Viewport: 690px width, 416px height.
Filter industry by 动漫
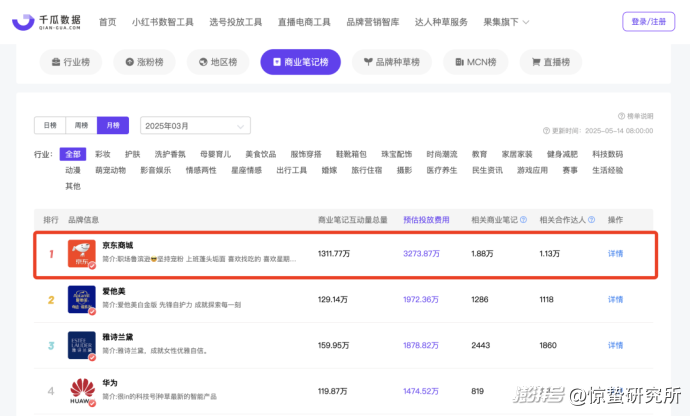[73, 170]
